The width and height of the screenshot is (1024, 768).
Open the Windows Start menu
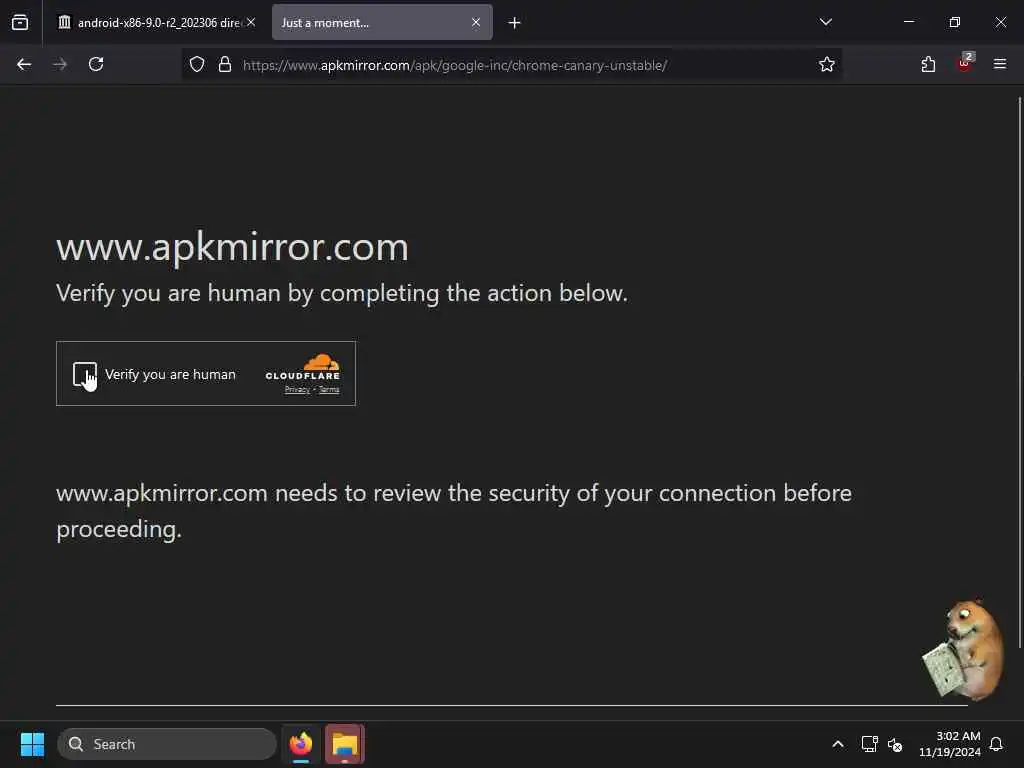(32, 744)
